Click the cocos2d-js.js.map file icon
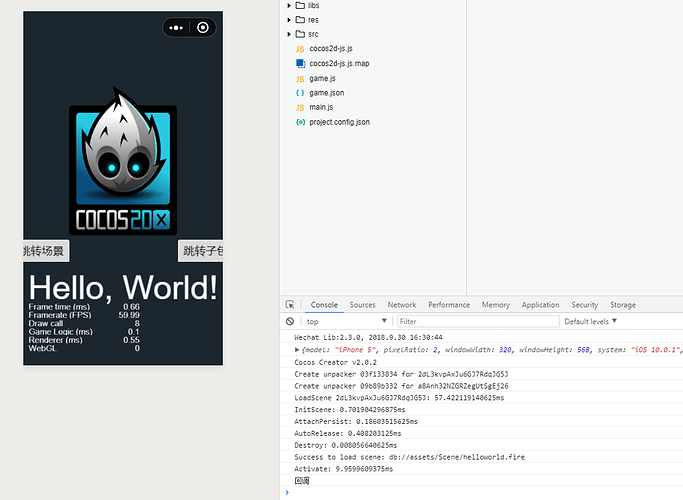 (x=300, y=64)
